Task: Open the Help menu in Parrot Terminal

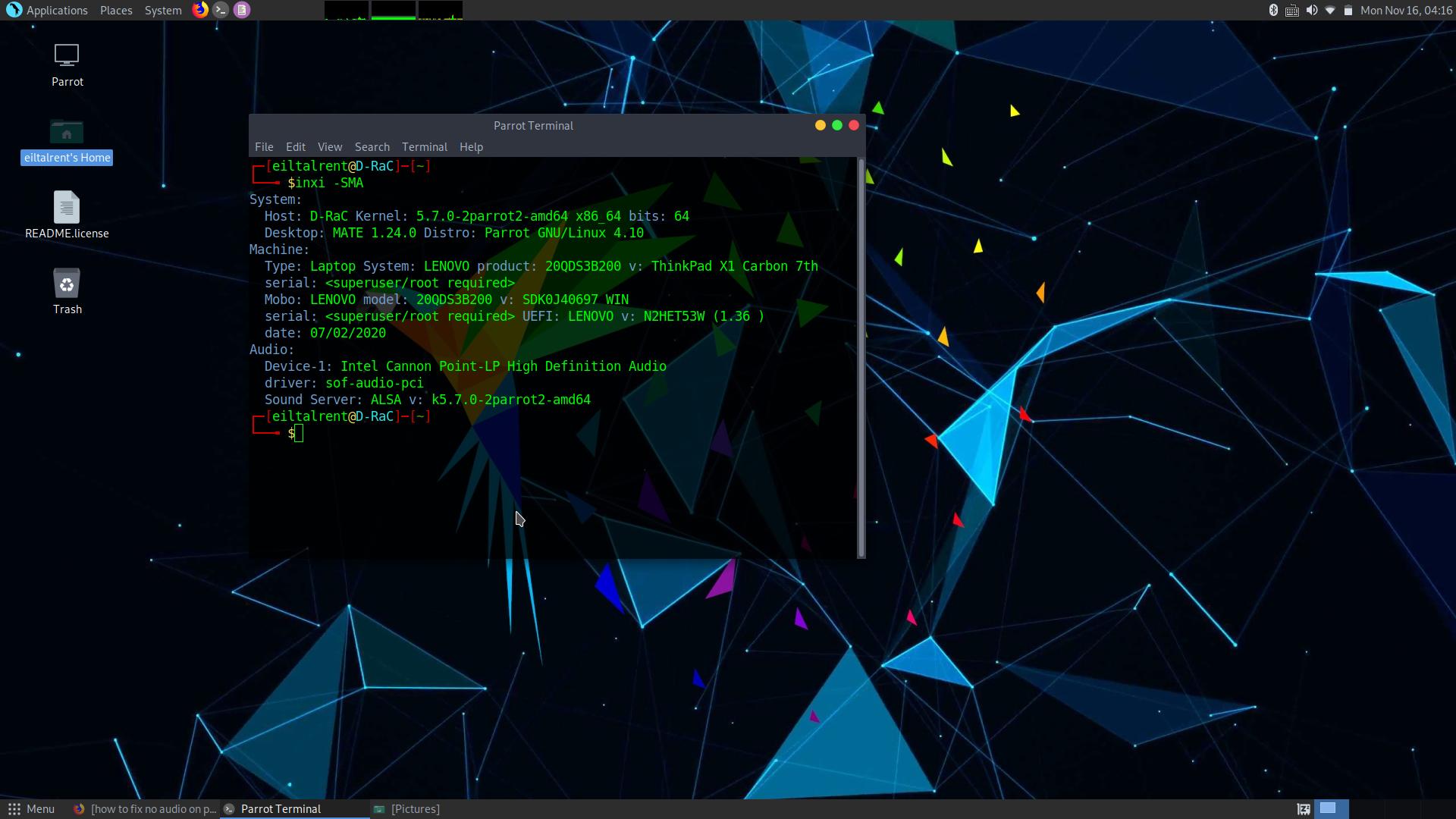Action: 471,147
